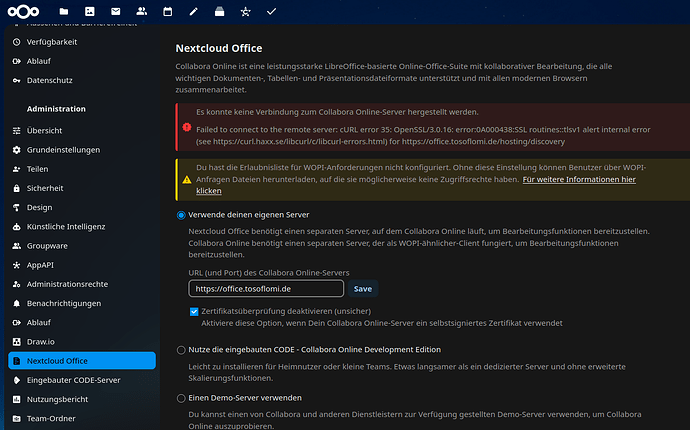This screenshot has width=690, height=430.
Task: Click the chart icon beside Nutzungsbericht
Action: 16,400
